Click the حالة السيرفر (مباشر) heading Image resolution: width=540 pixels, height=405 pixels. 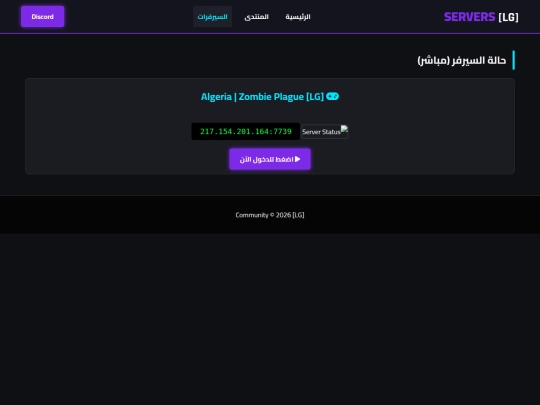pyautogui.click(x=462, y=60)
